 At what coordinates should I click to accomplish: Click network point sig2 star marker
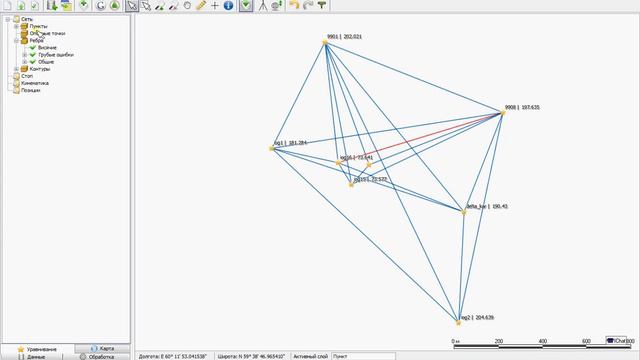[458, 322]
